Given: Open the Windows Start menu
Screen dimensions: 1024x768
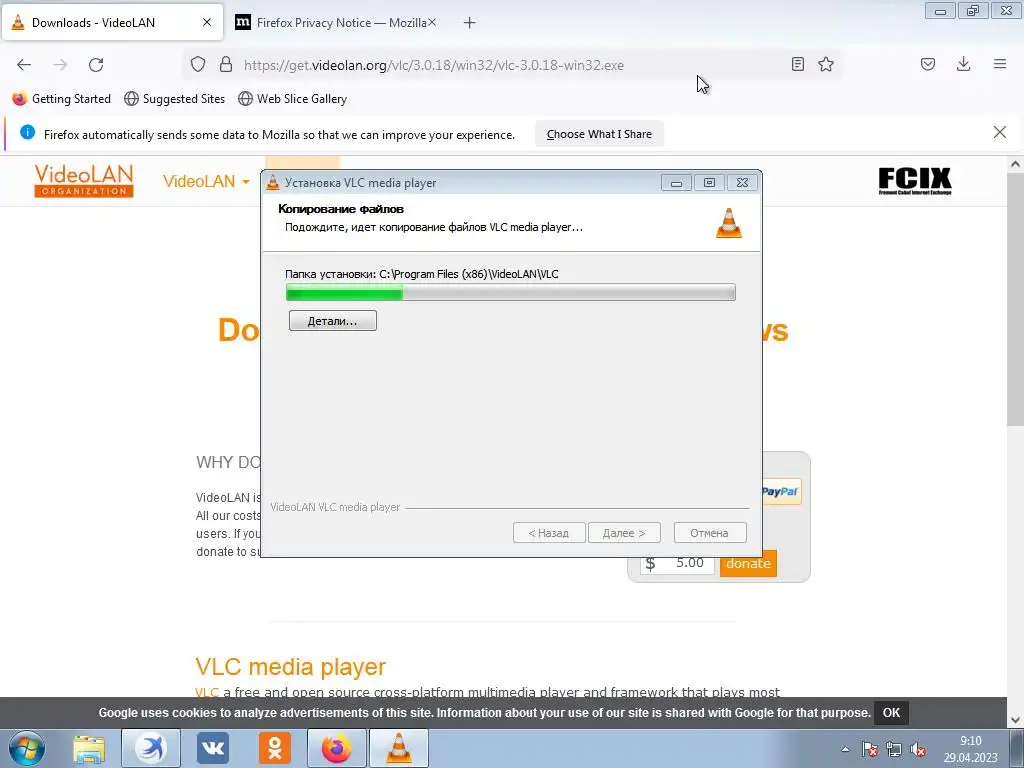Looking at the screenshot, I should tap(25, 748).
